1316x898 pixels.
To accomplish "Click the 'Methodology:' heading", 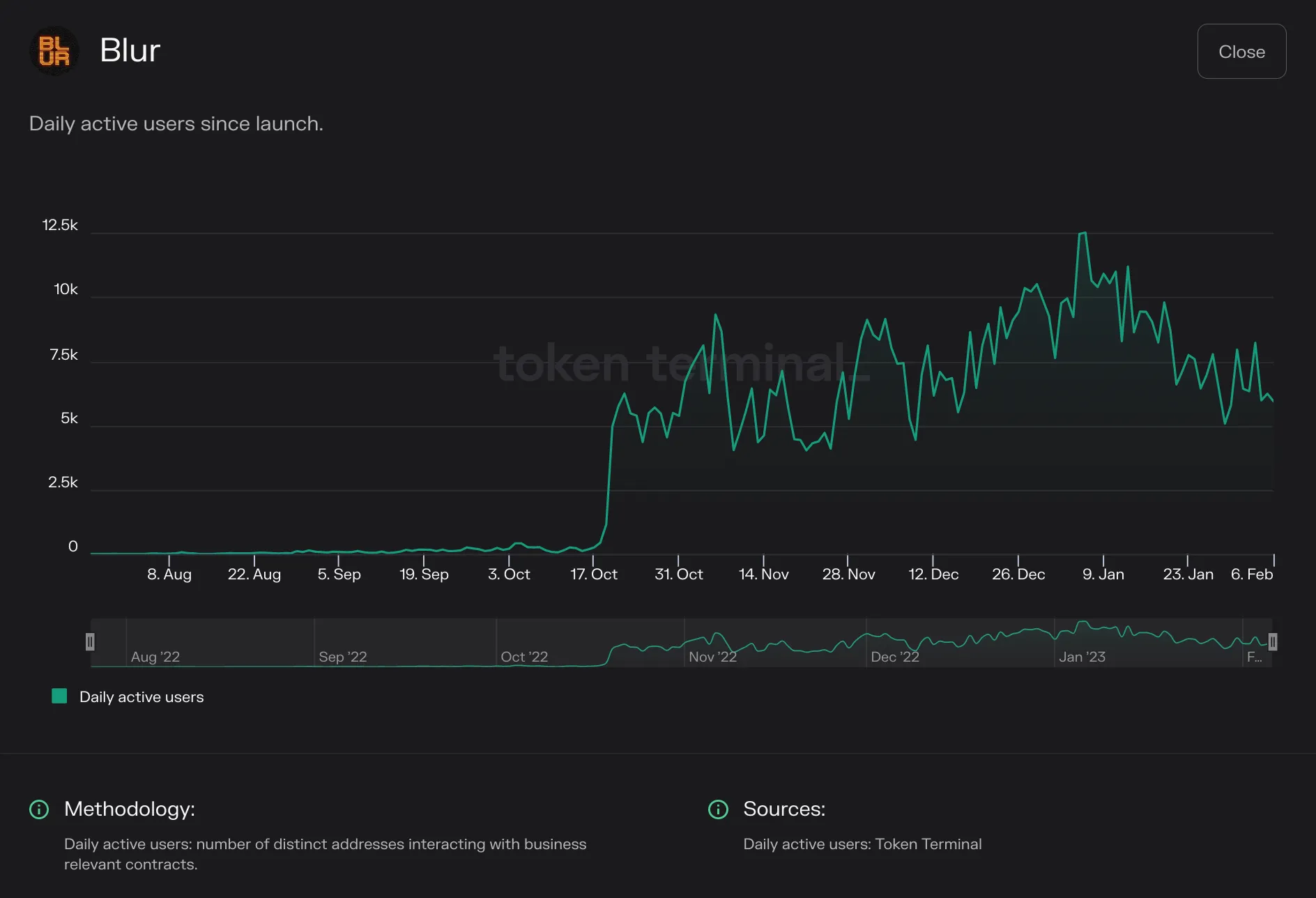I will point(130,809).
